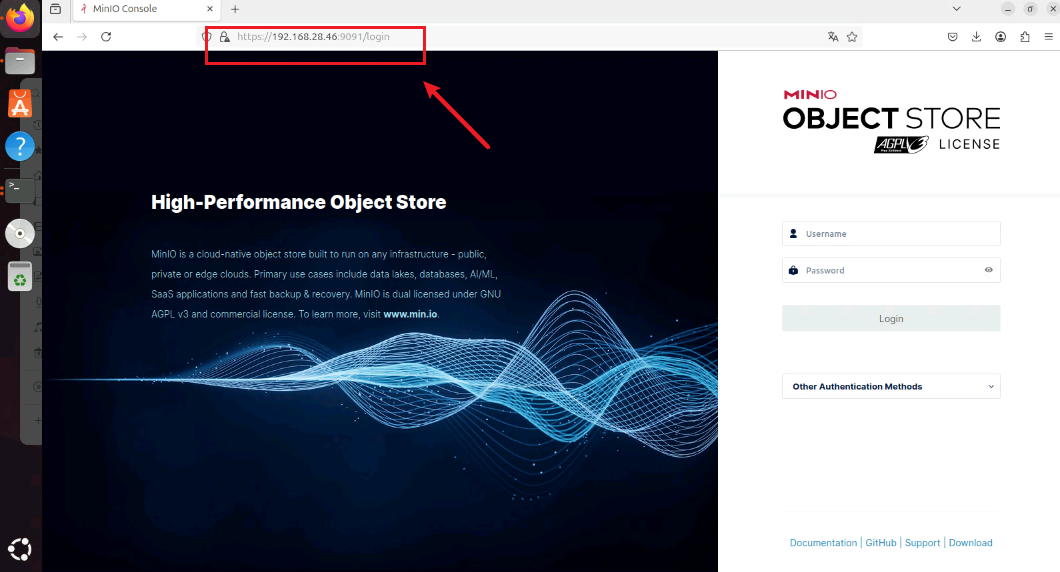Open a new browser tab

click(x=235, y=9)
